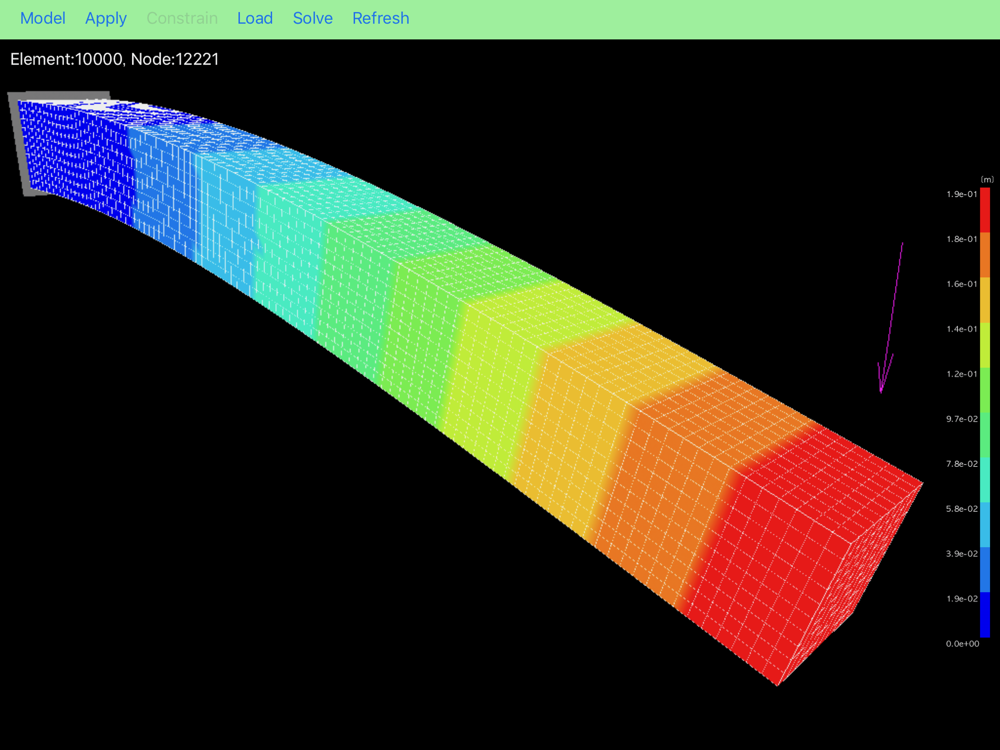Image resolution: width=1000 pixels, height=750 pixels.
Task: Pick the orange swatch in the color legend
Action: click(985, 255)
